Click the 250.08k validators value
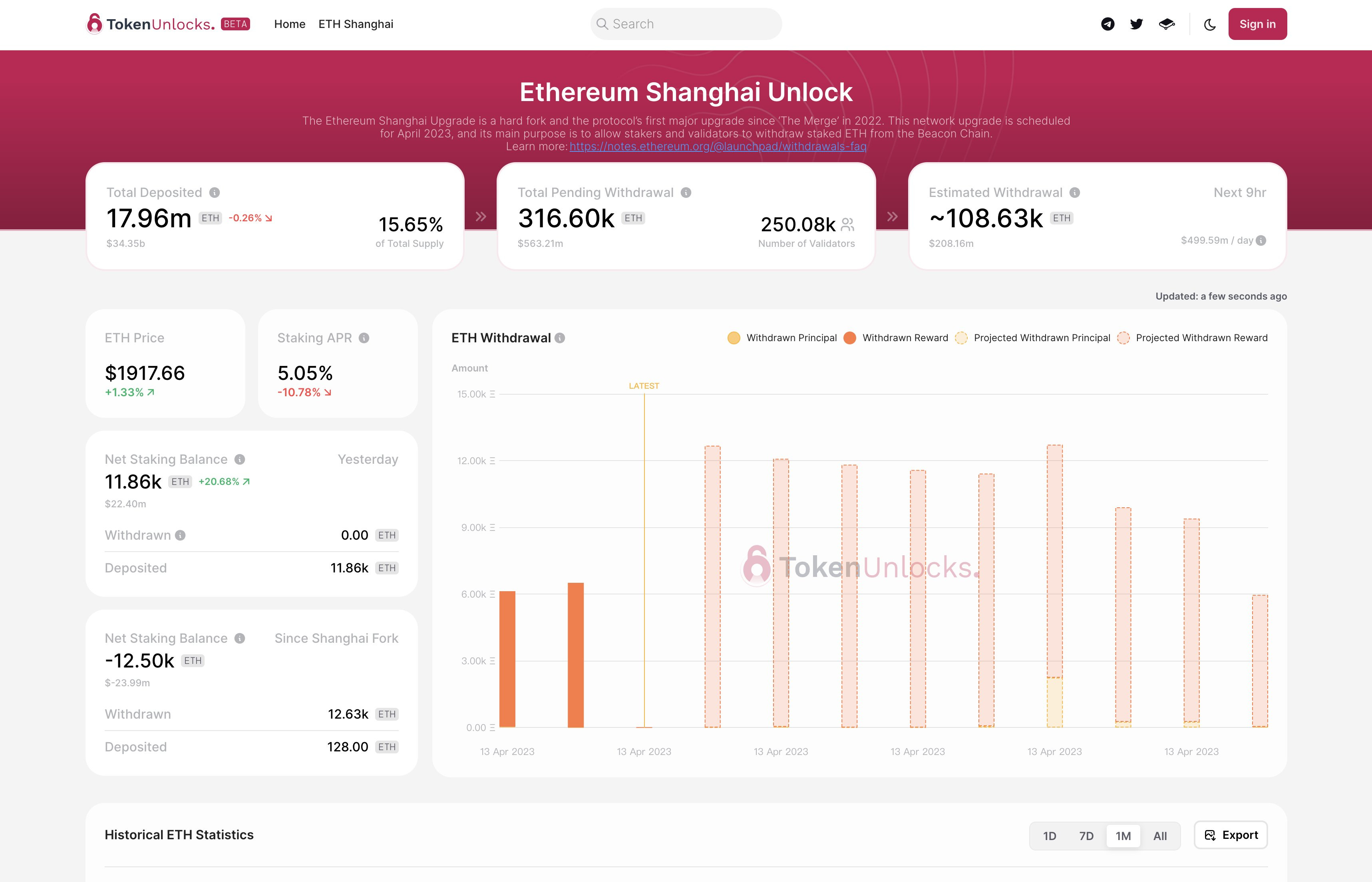This screenshot has width=1372, height=882. pos(798,224)
